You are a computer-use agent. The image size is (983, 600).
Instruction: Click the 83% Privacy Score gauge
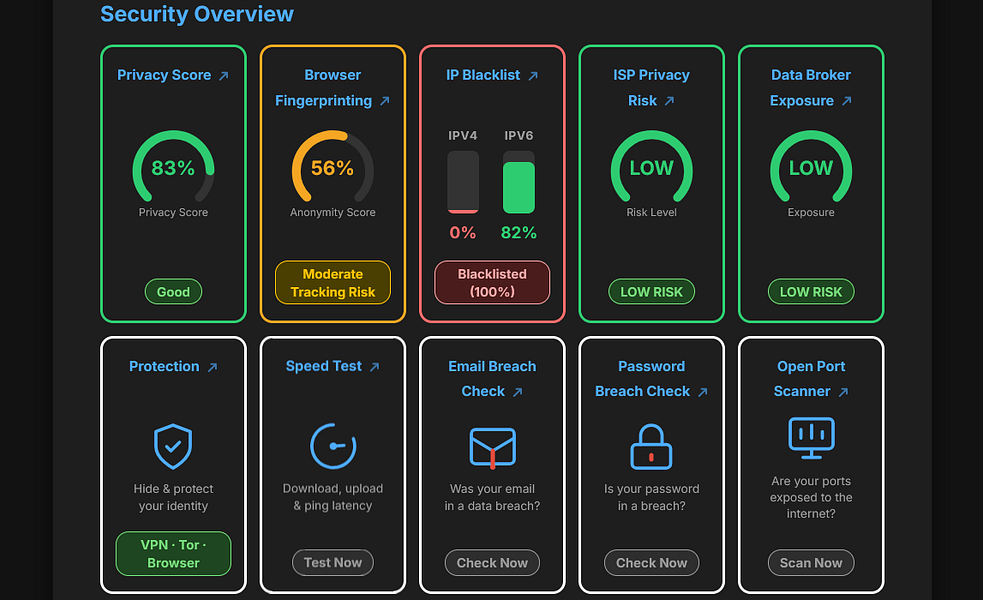click(173, 167)
